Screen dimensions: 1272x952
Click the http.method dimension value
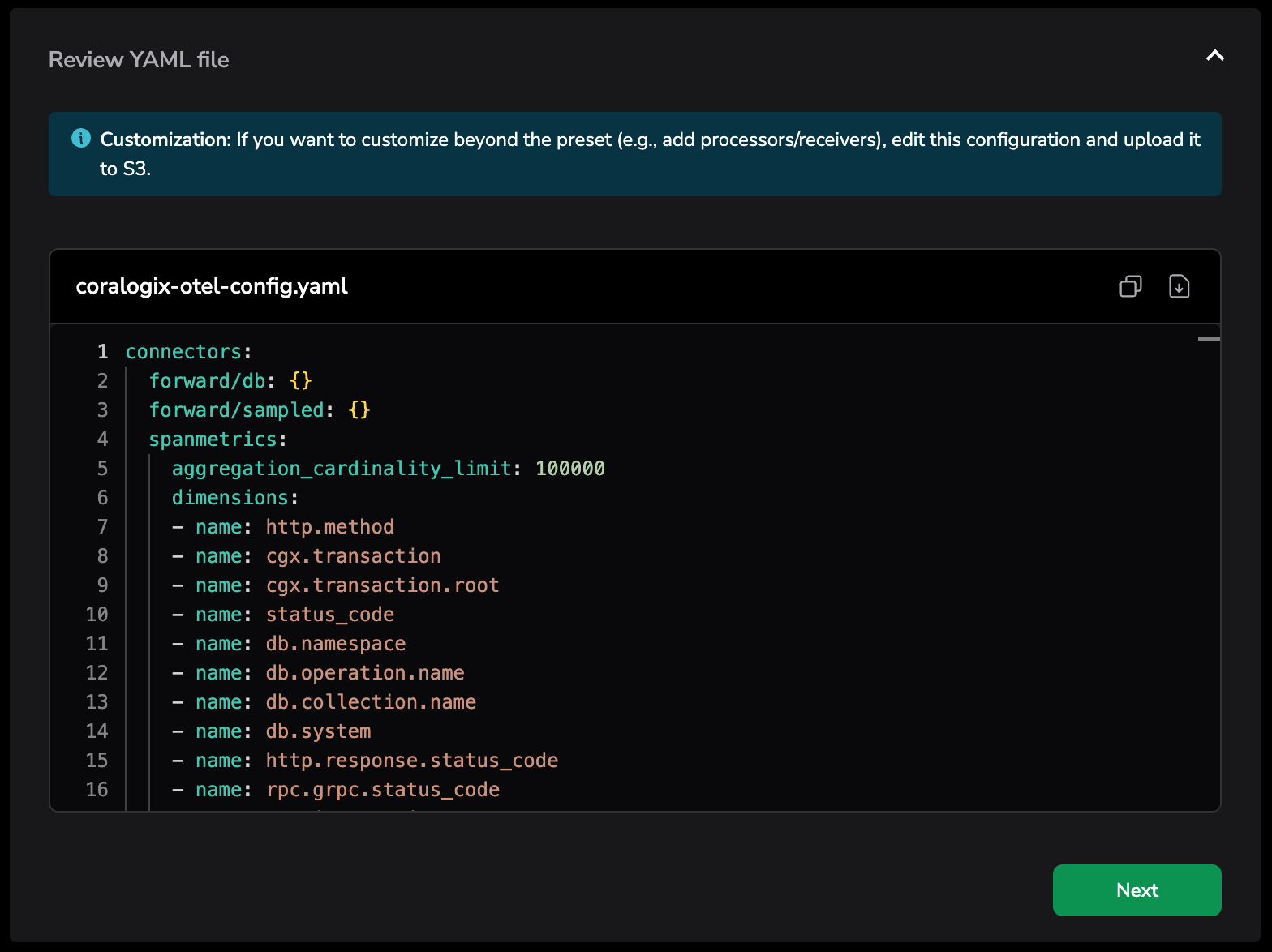pyautogui.click(x=329, y=527)
